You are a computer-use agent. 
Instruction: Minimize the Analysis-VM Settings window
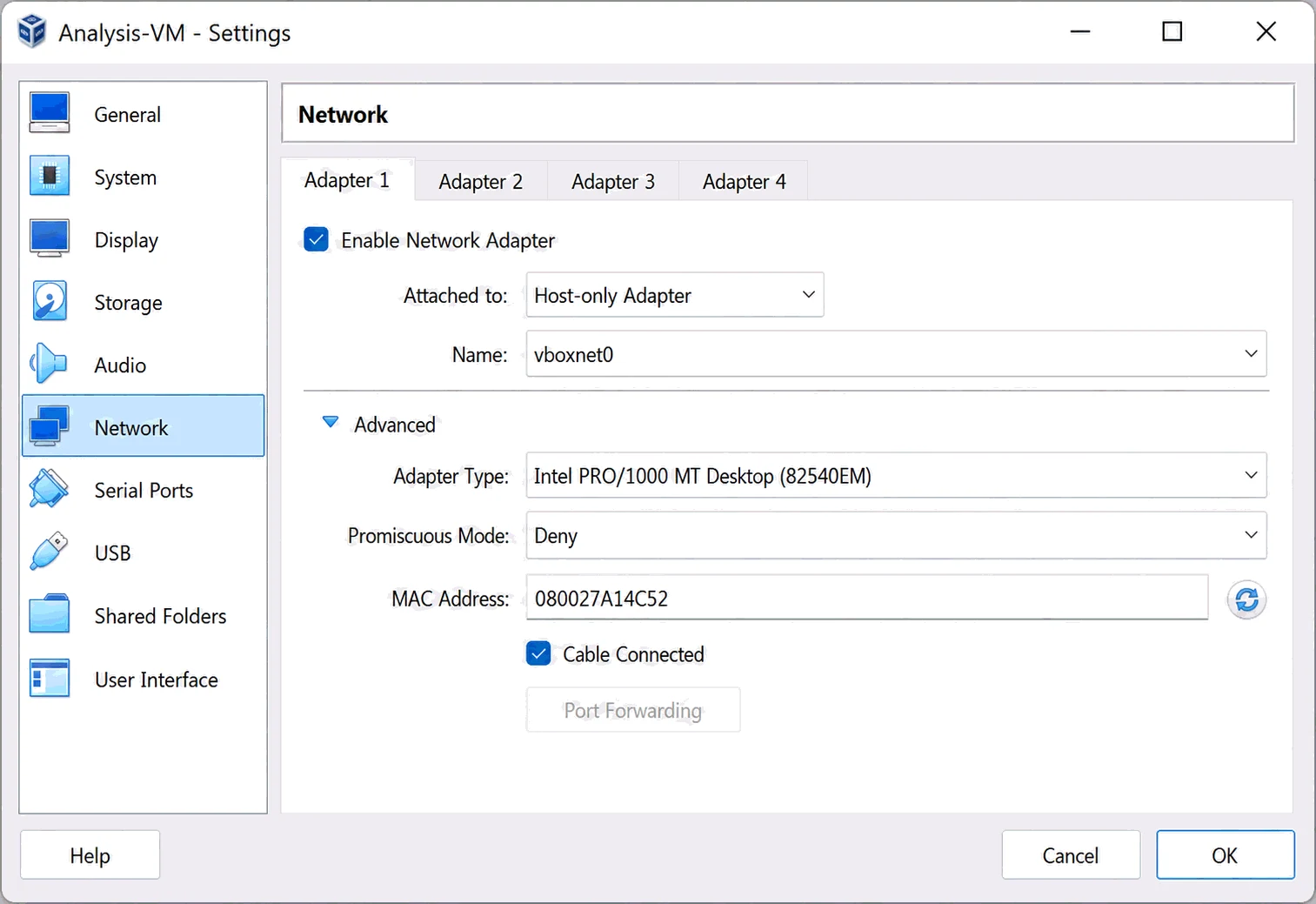(1080, 32)
